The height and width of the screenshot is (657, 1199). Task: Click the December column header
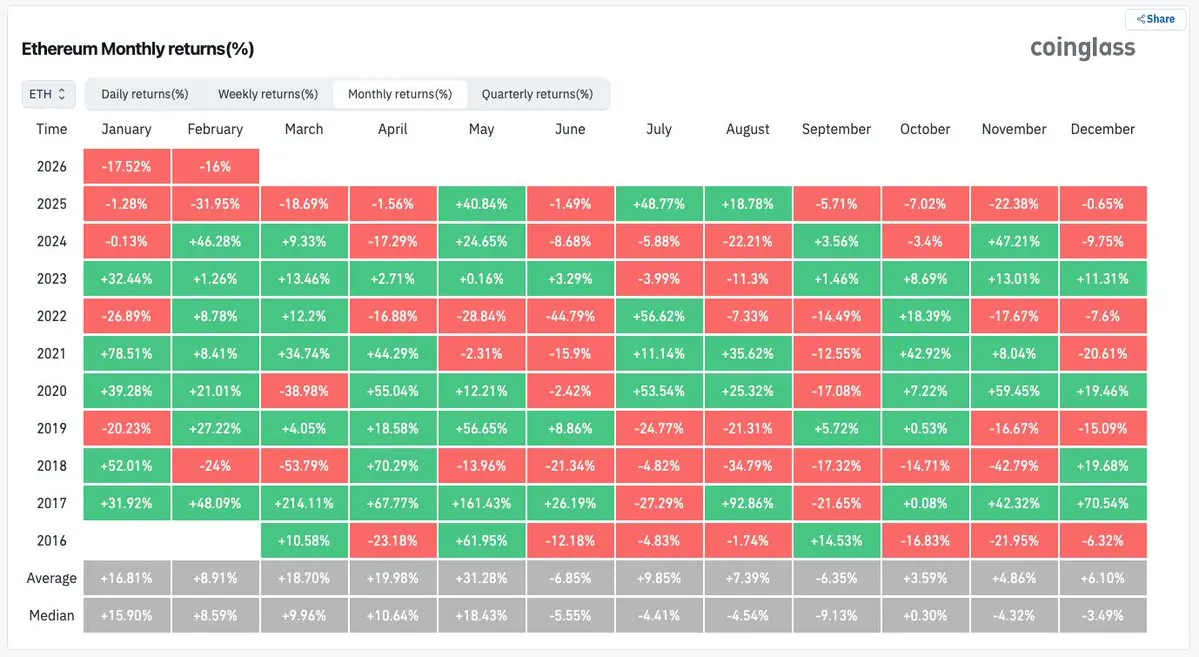(x=1102, y=129)
